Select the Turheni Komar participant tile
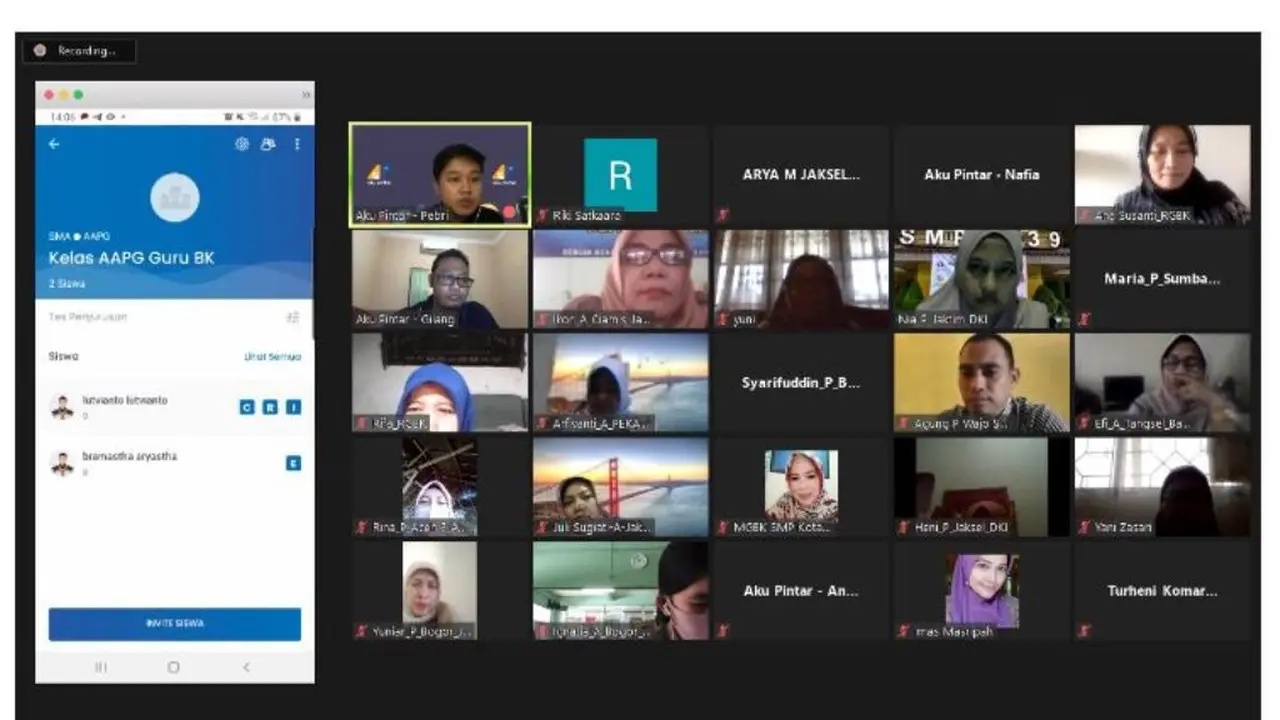Image resolution: width=1280 pixels, height=720 pixels. coord(1163,591)
